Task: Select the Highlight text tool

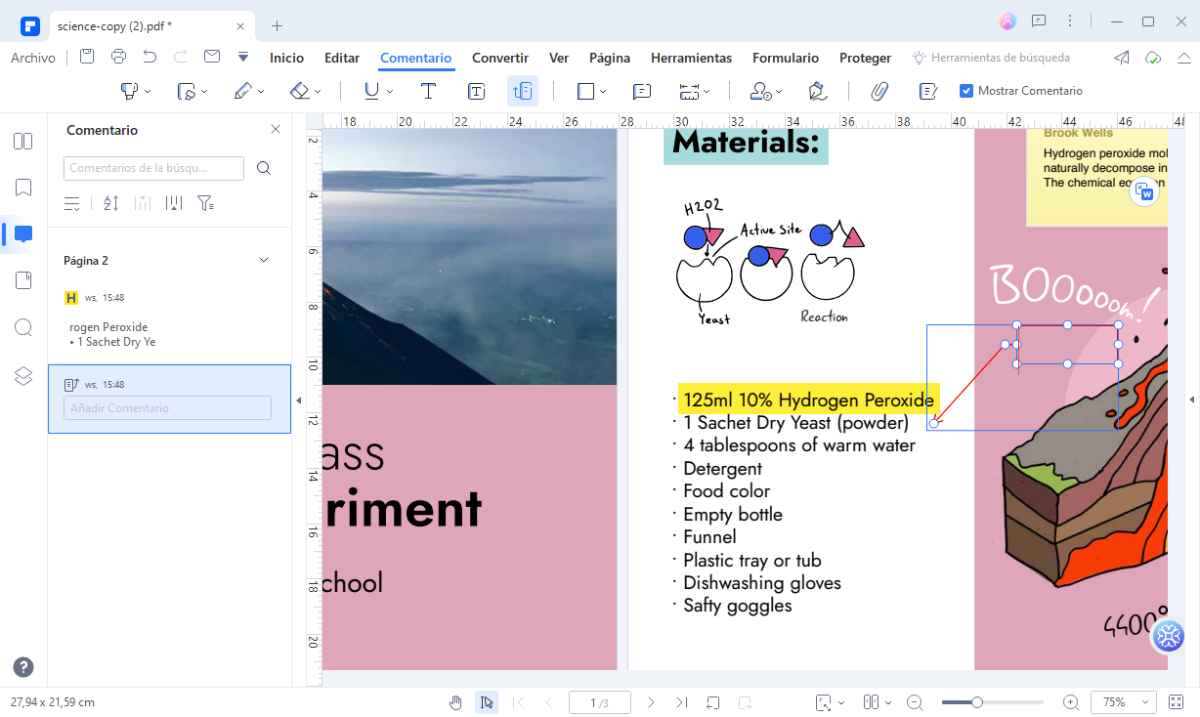Action: [130, 90]
